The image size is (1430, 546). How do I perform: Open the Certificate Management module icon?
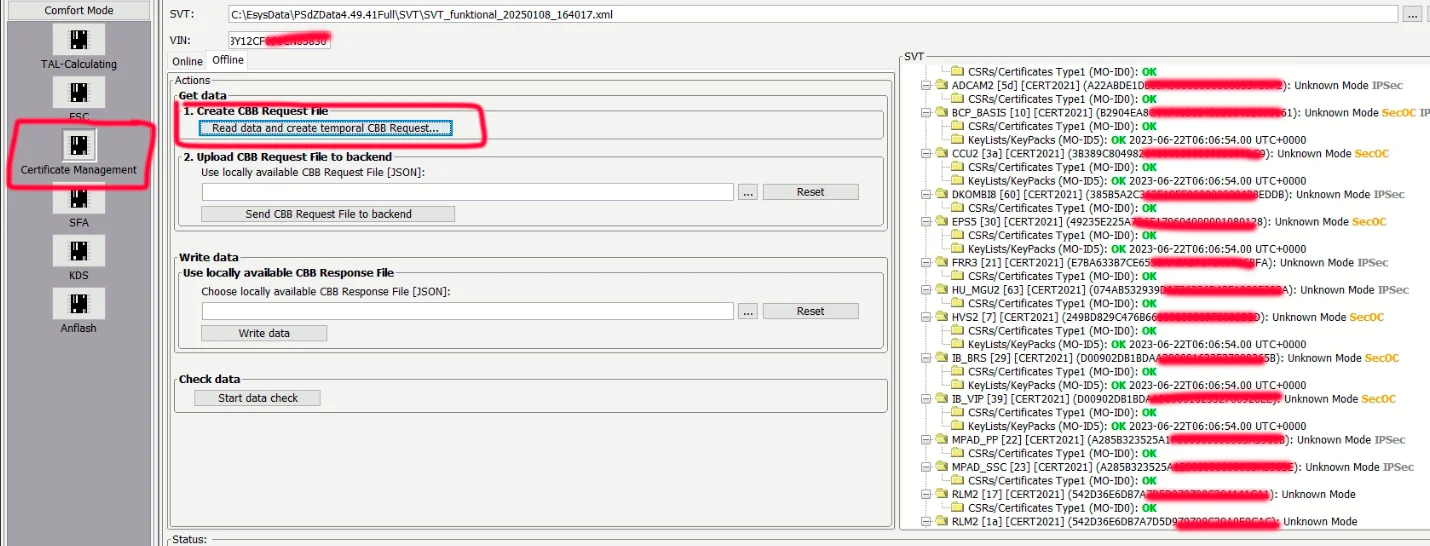(x=79, y=146)
